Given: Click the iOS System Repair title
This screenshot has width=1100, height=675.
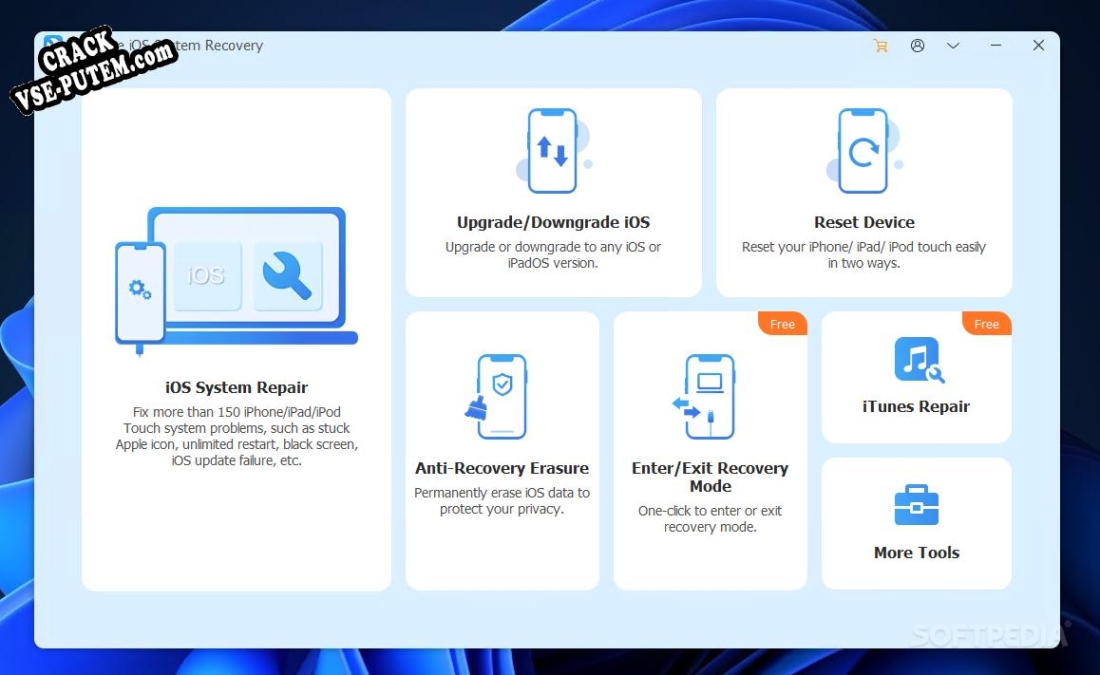Looking at the screenshot, I should 236,387.
